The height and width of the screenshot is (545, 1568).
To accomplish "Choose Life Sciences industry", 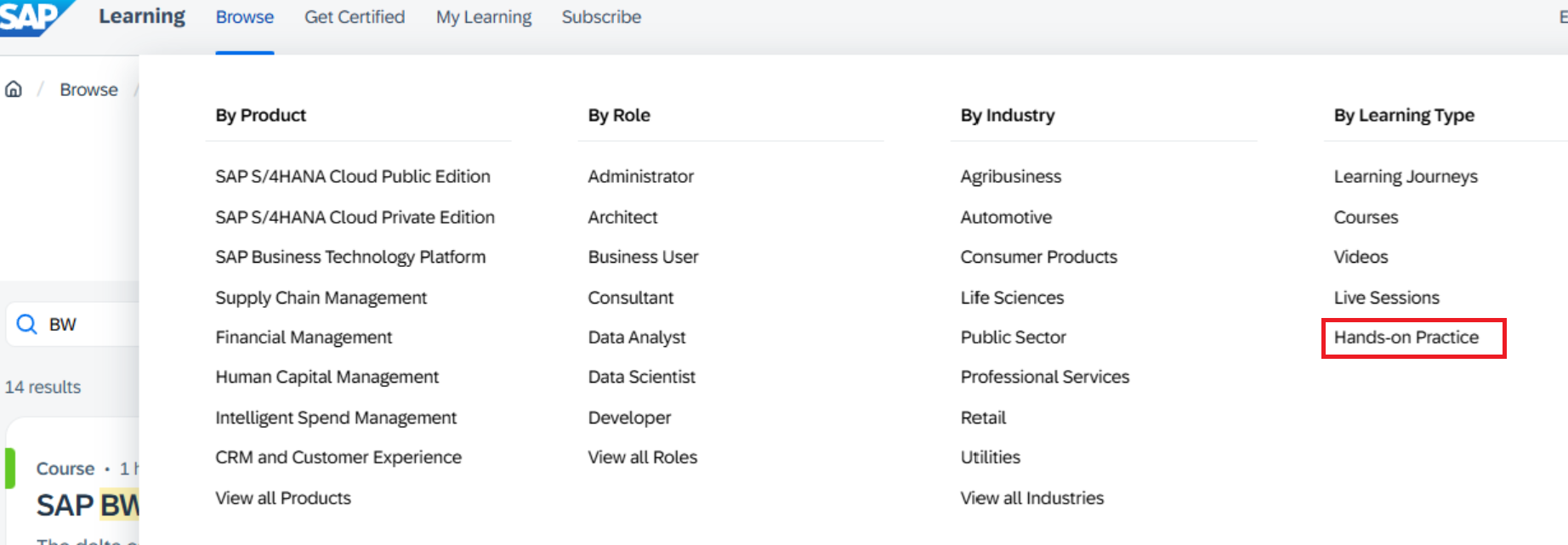I will point(1012,298).
